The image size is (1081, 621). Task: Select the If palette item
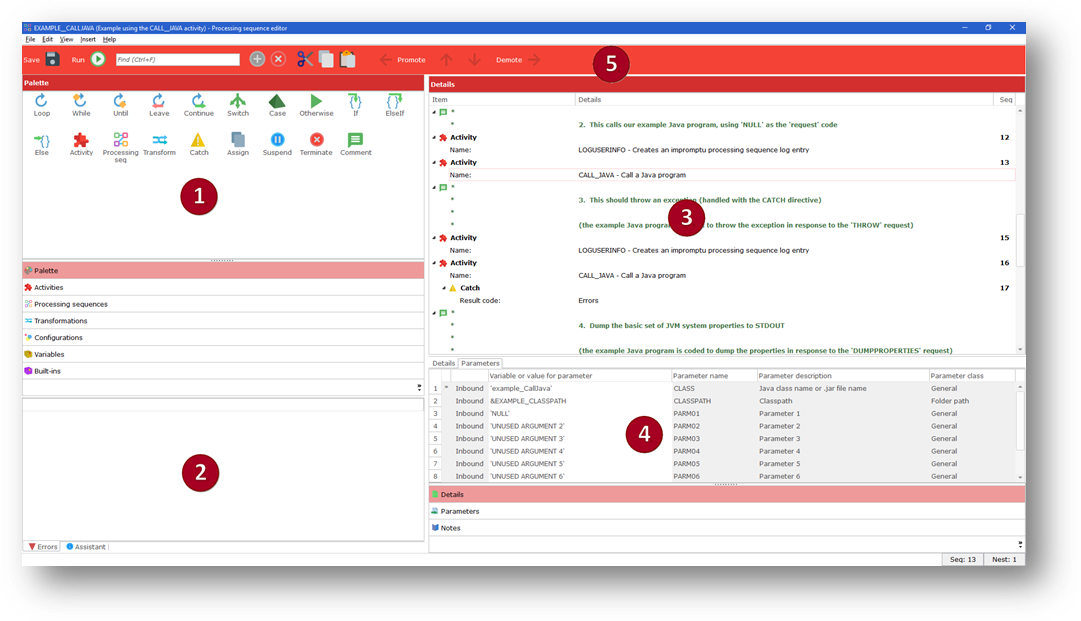pyautogui.click(x=355, y=105)
